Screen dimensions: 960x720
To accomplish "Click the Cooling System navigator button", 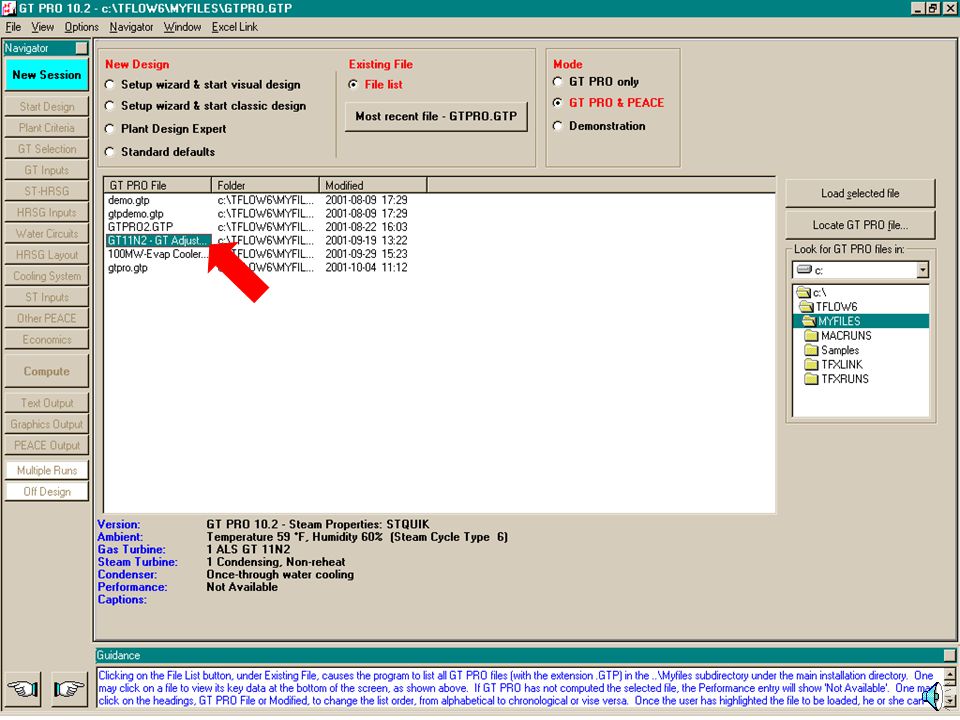I will 47,276.
